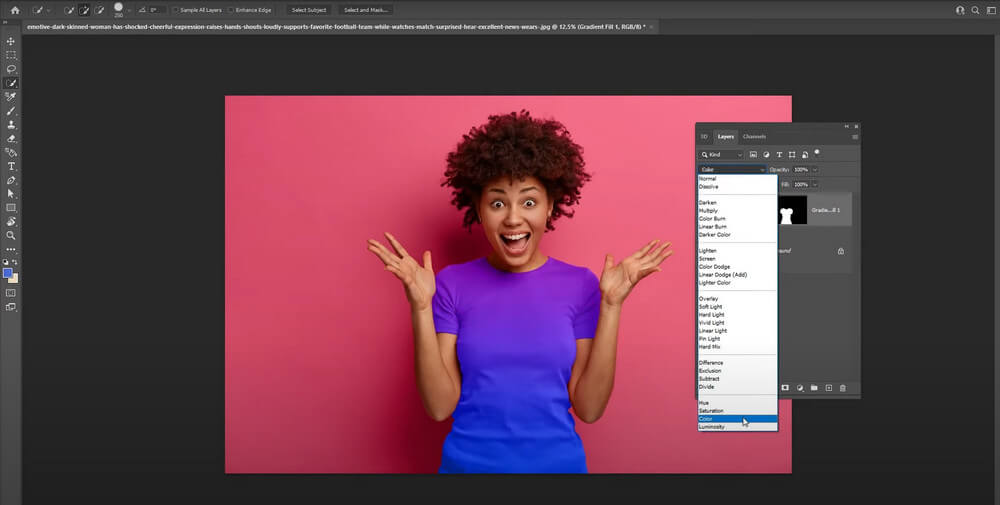Image resolution: width=1000 pixels, height=505 pixels.
Task: Click Subtract from Selection option icon
Action: tap(99, 10)
